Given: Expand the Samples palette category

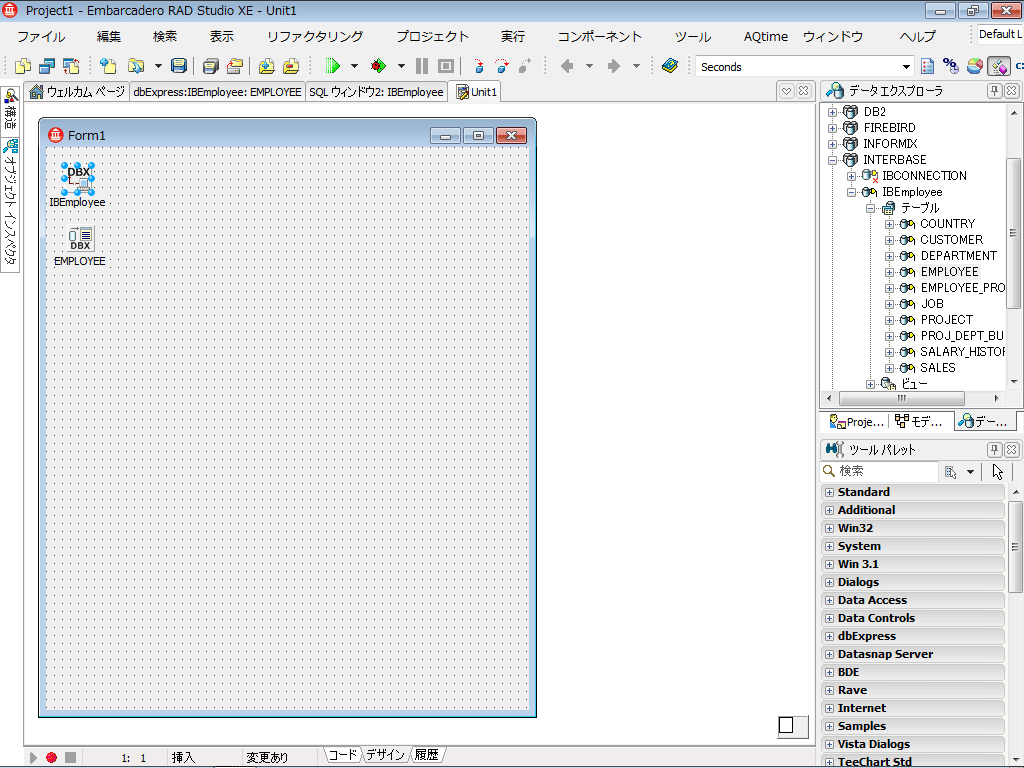Looking at the screenshot, I should click(x=829, y=726).
